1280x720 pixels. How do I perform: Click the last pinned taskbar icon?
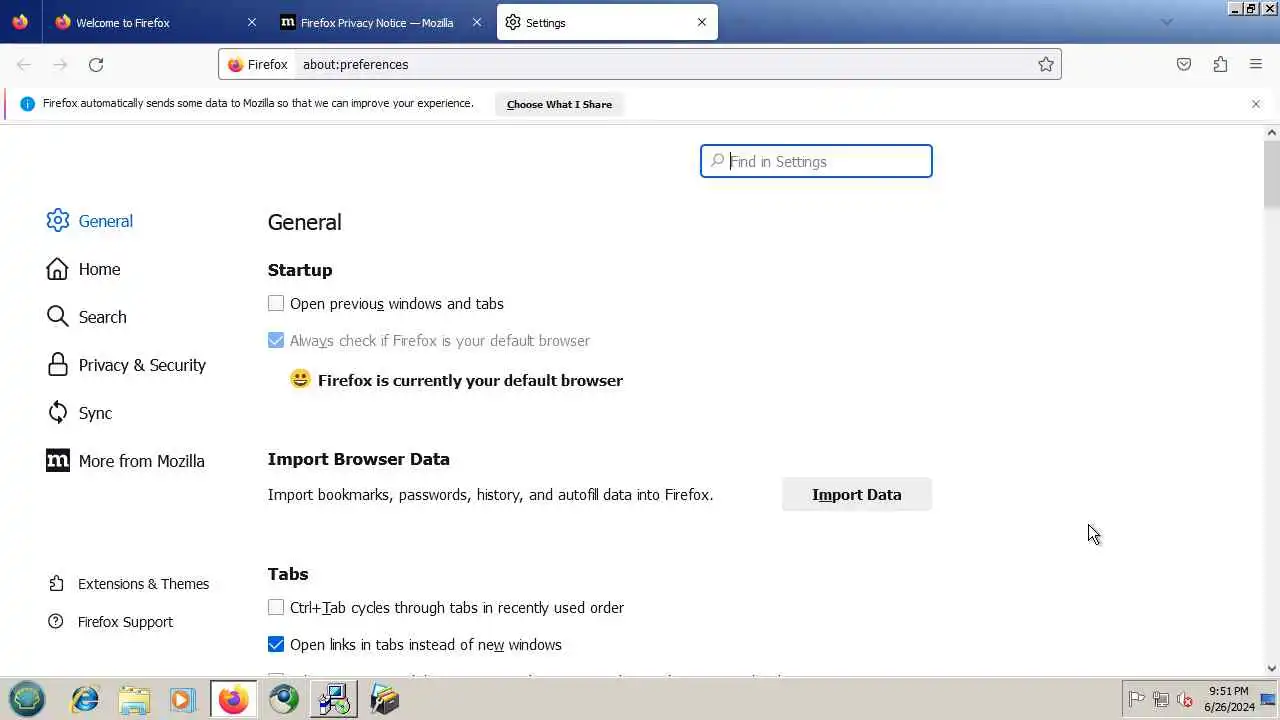384,699
